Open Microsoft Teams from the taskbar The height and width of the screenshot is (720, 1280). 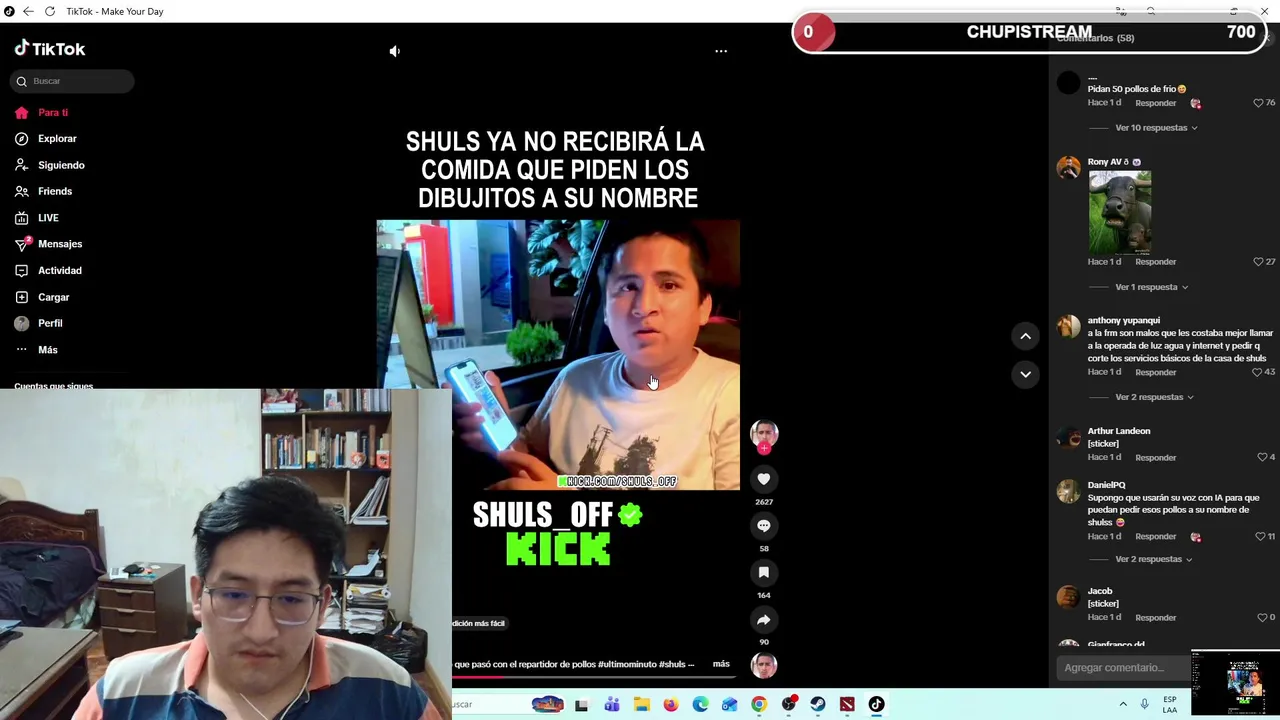tap(612, 704)
